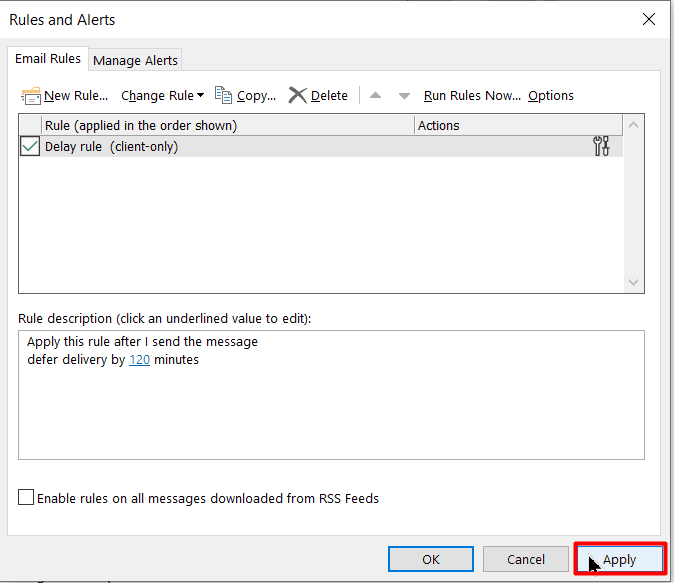Click the Copy rule icon

coord(224,95)
